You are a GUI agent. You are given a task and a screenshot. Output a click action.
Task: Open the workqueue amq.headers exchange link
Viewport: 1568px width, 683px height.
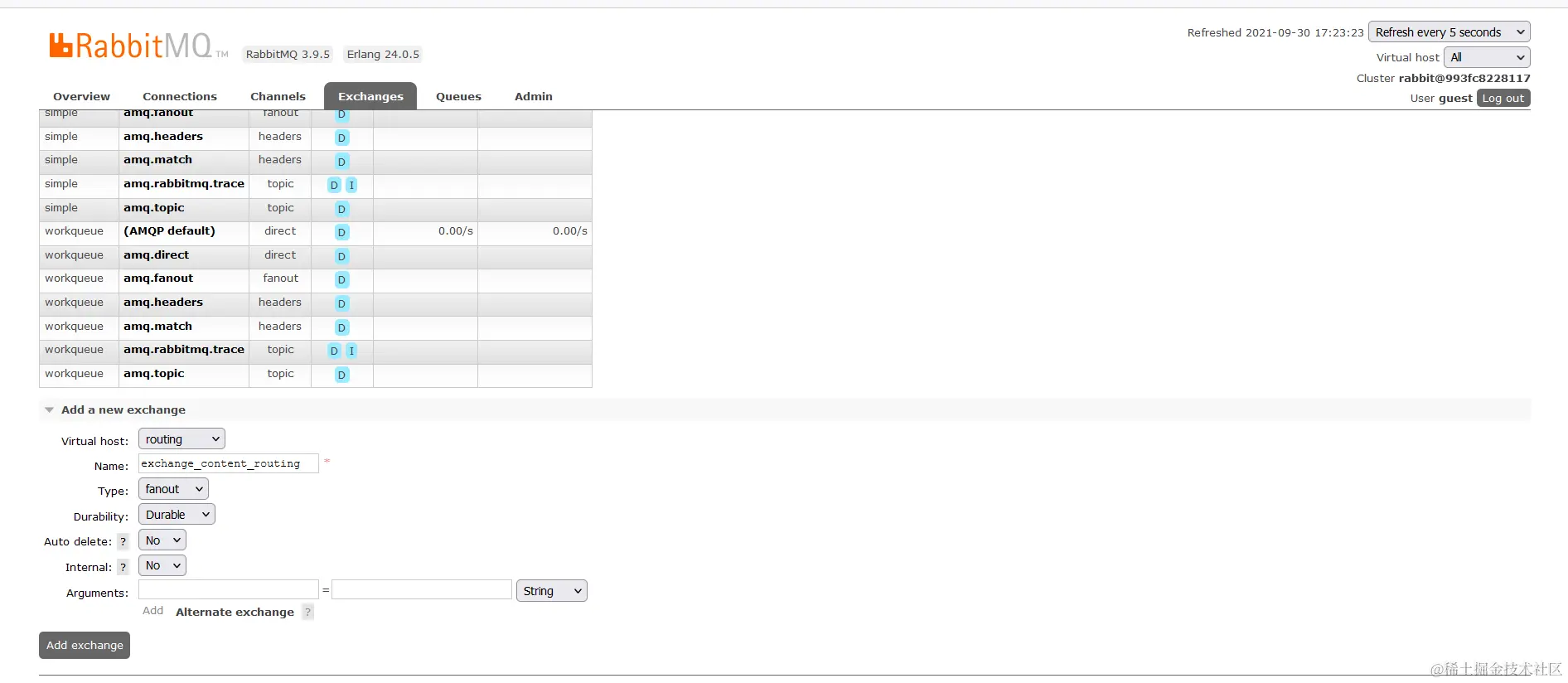[163, 303]
